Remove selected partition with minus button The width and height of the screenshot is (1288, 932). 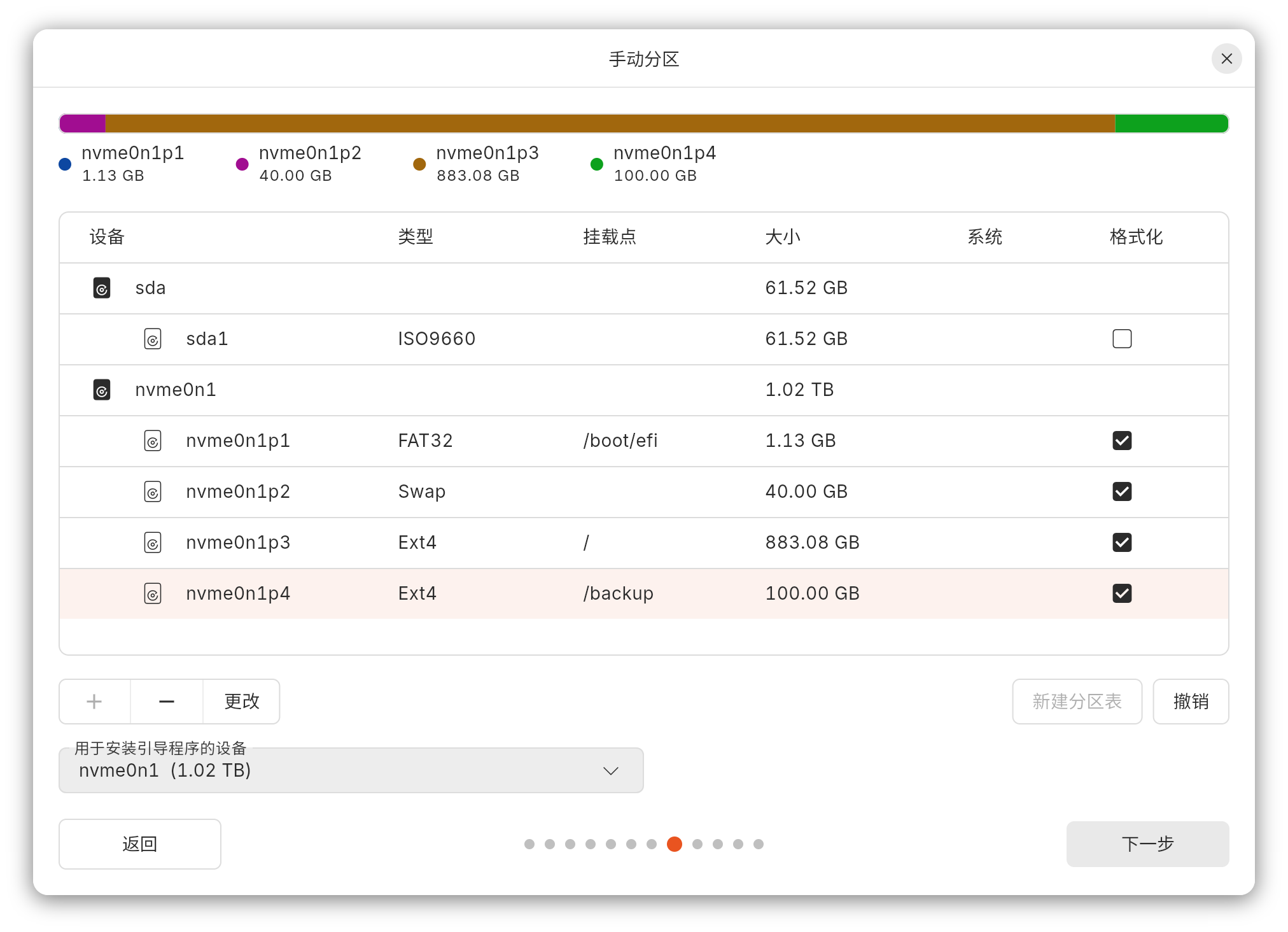tap(167, 702)
